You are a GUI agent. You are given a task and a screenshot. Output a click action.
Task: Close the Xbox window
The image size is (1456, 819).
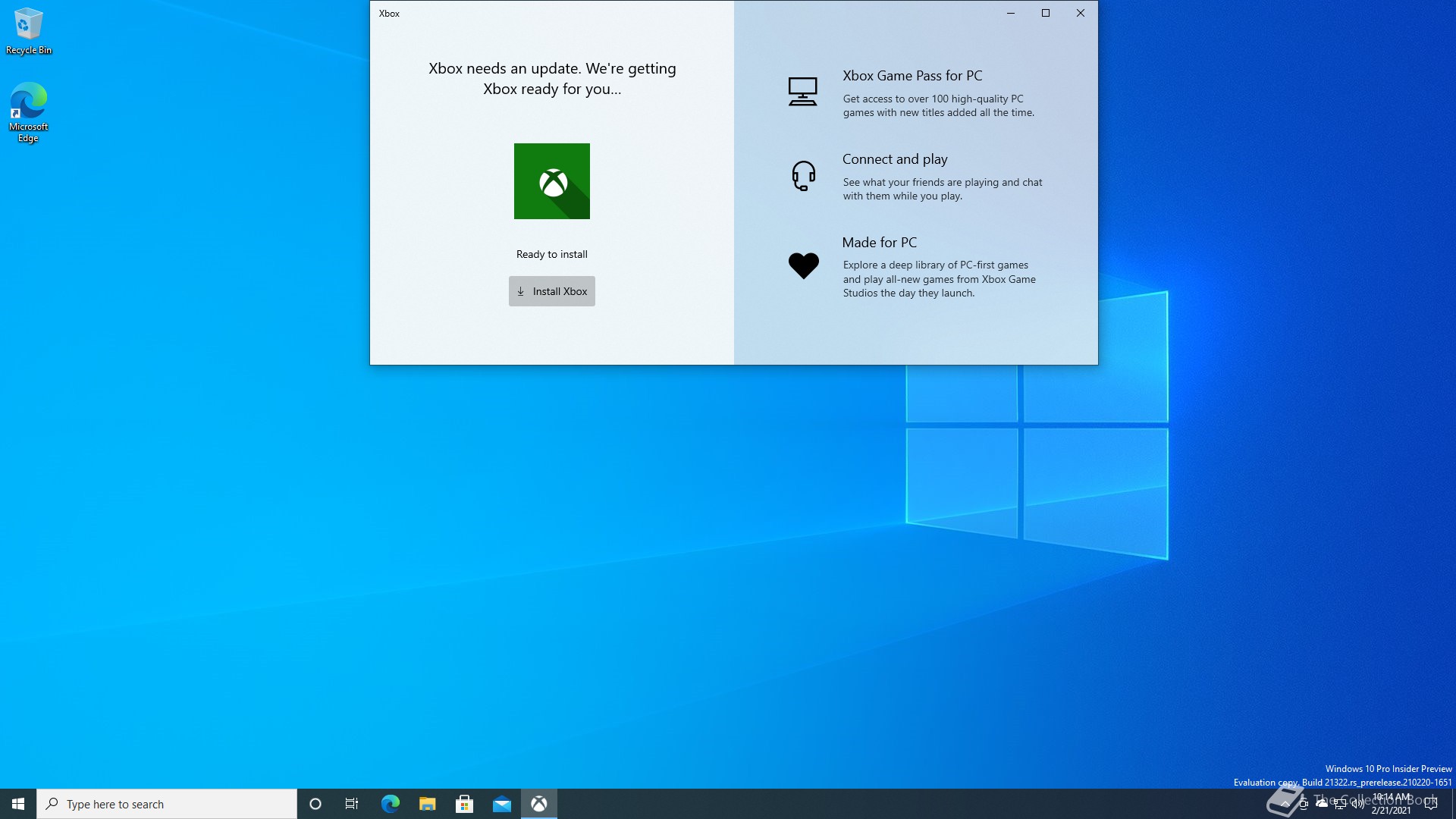[x=1081, y=13]
